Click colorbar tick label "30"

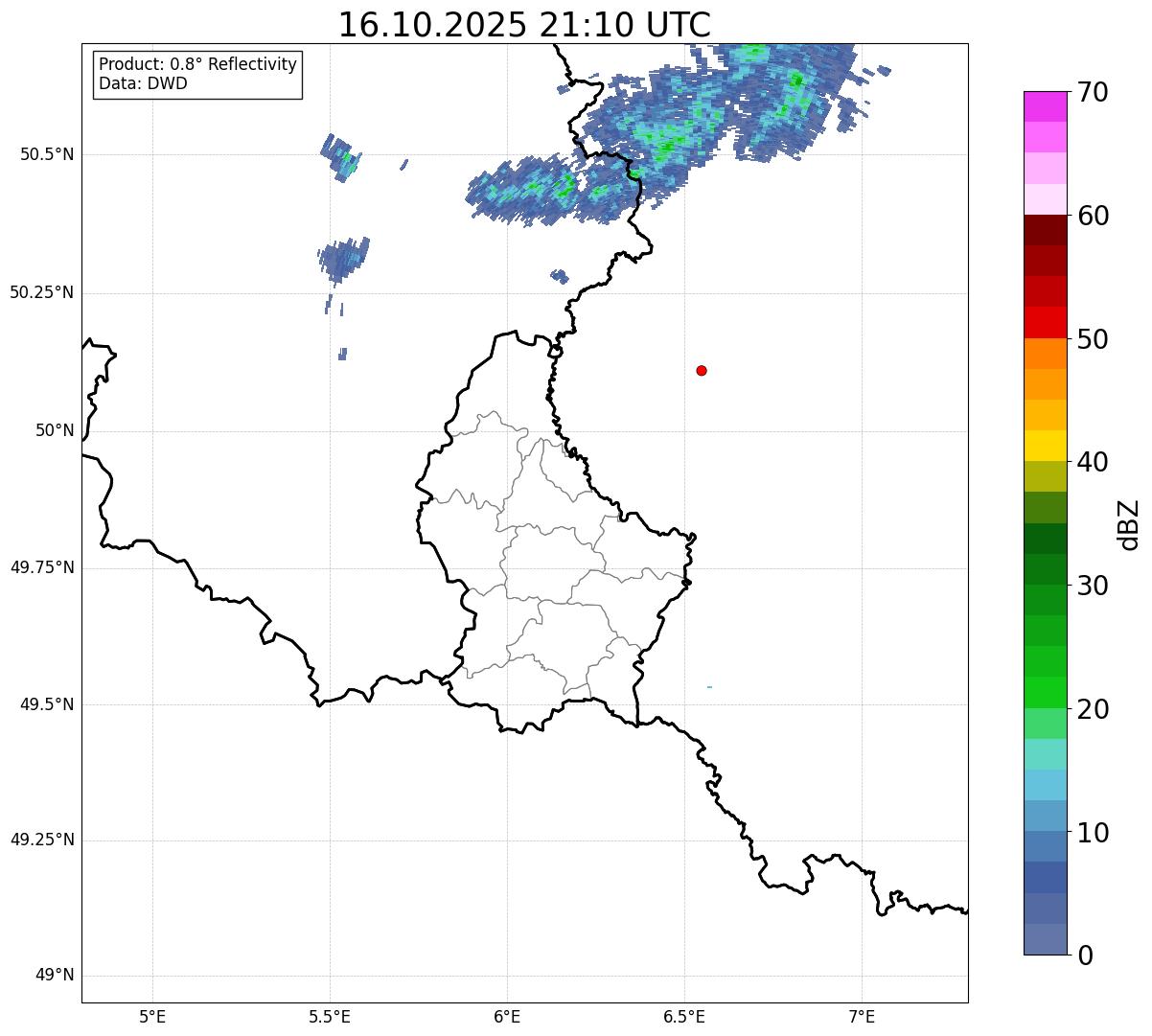click(1093, 586)
